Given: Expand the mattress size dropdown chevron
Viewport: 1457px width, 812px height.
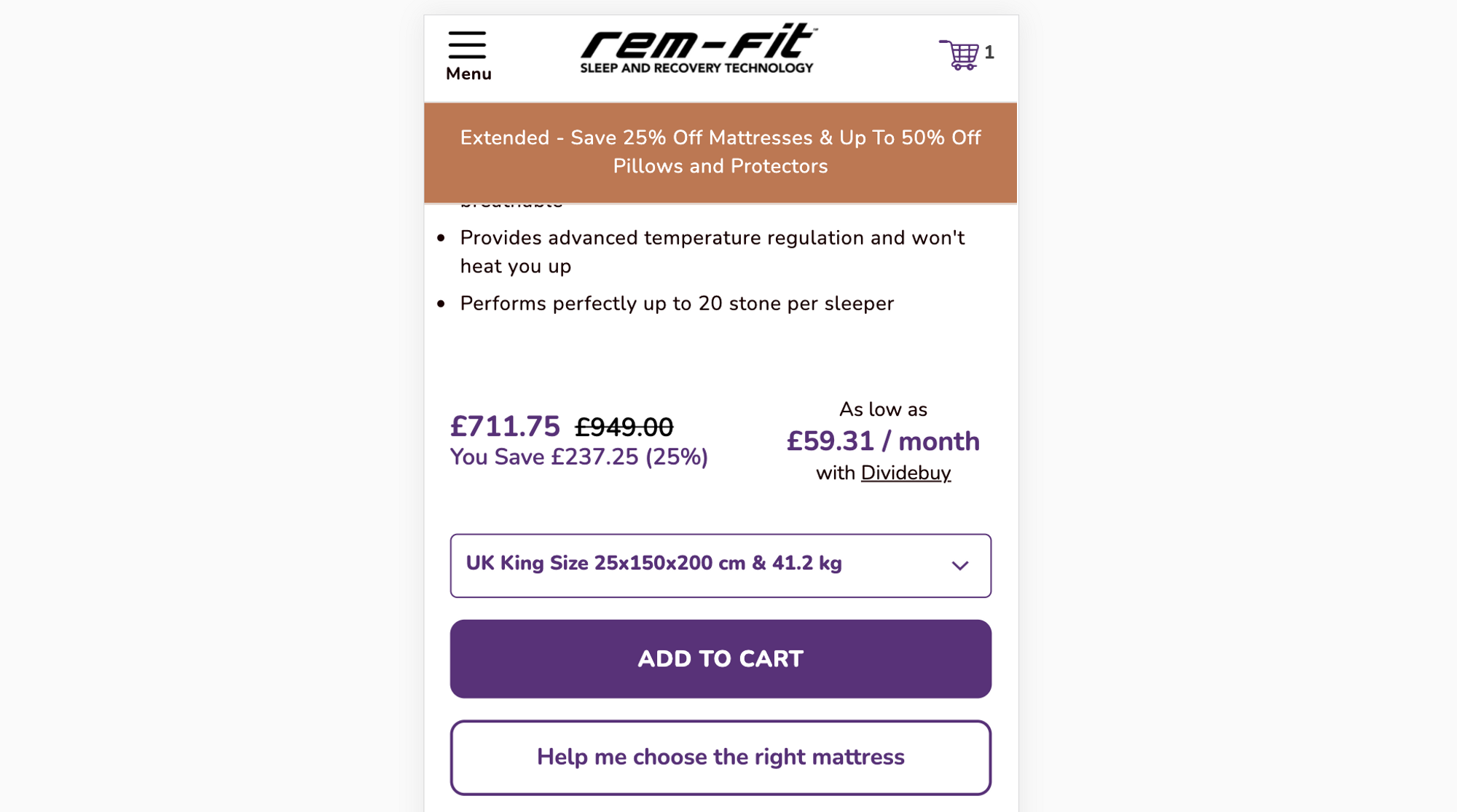Looking at the screenshot, I should pos(960,566).
